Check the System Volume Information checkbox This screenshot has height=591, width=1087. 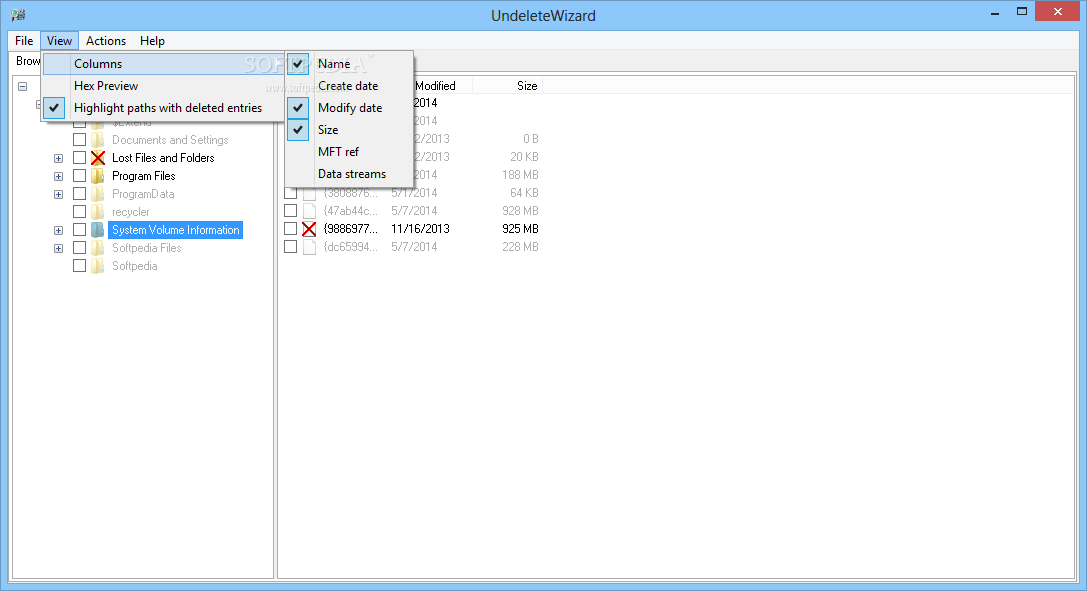point(79,230)
